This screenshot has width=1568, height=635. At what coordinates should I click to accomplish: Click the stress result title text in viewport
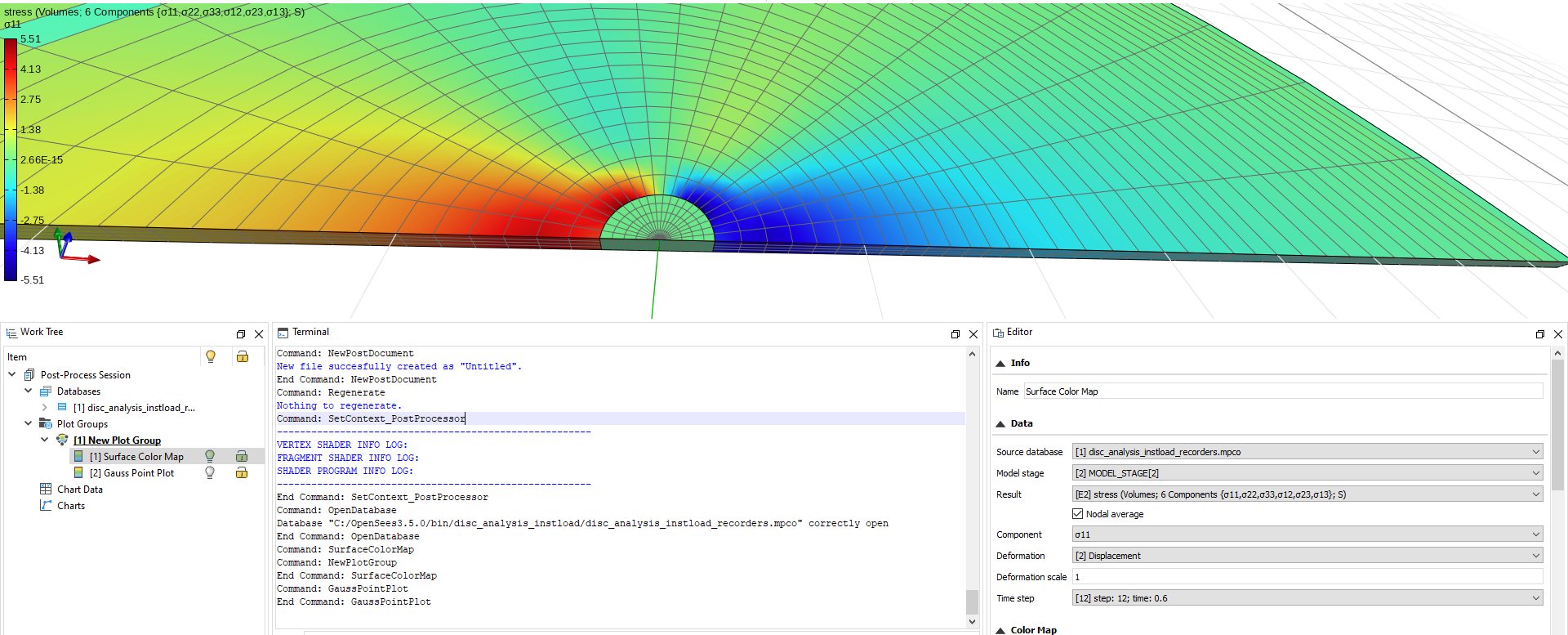click(x=154, y=12)
